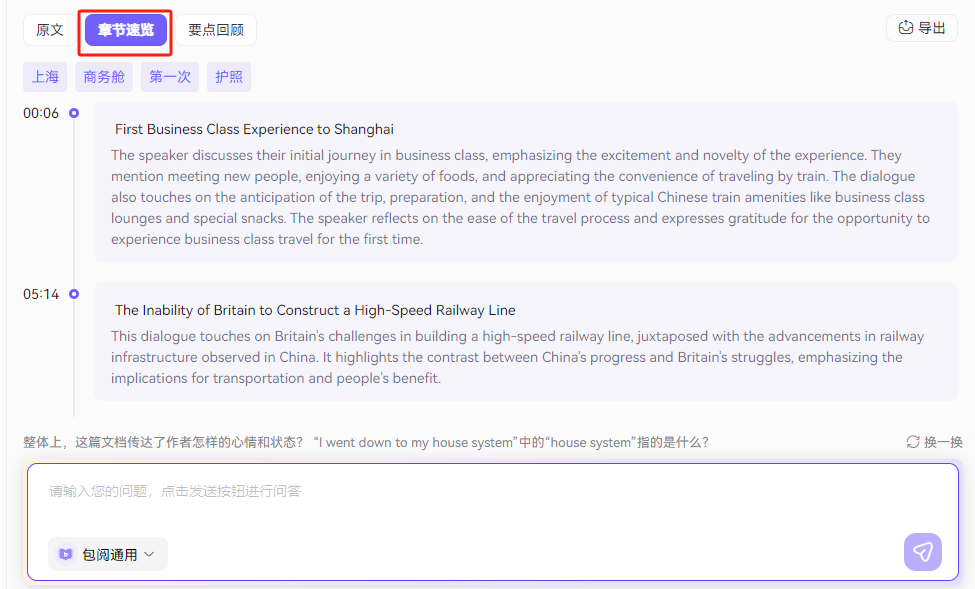Expand the 包阅通用 dropdown chevron
Viewport: 975px width, 589px height.
click(149, 554)
